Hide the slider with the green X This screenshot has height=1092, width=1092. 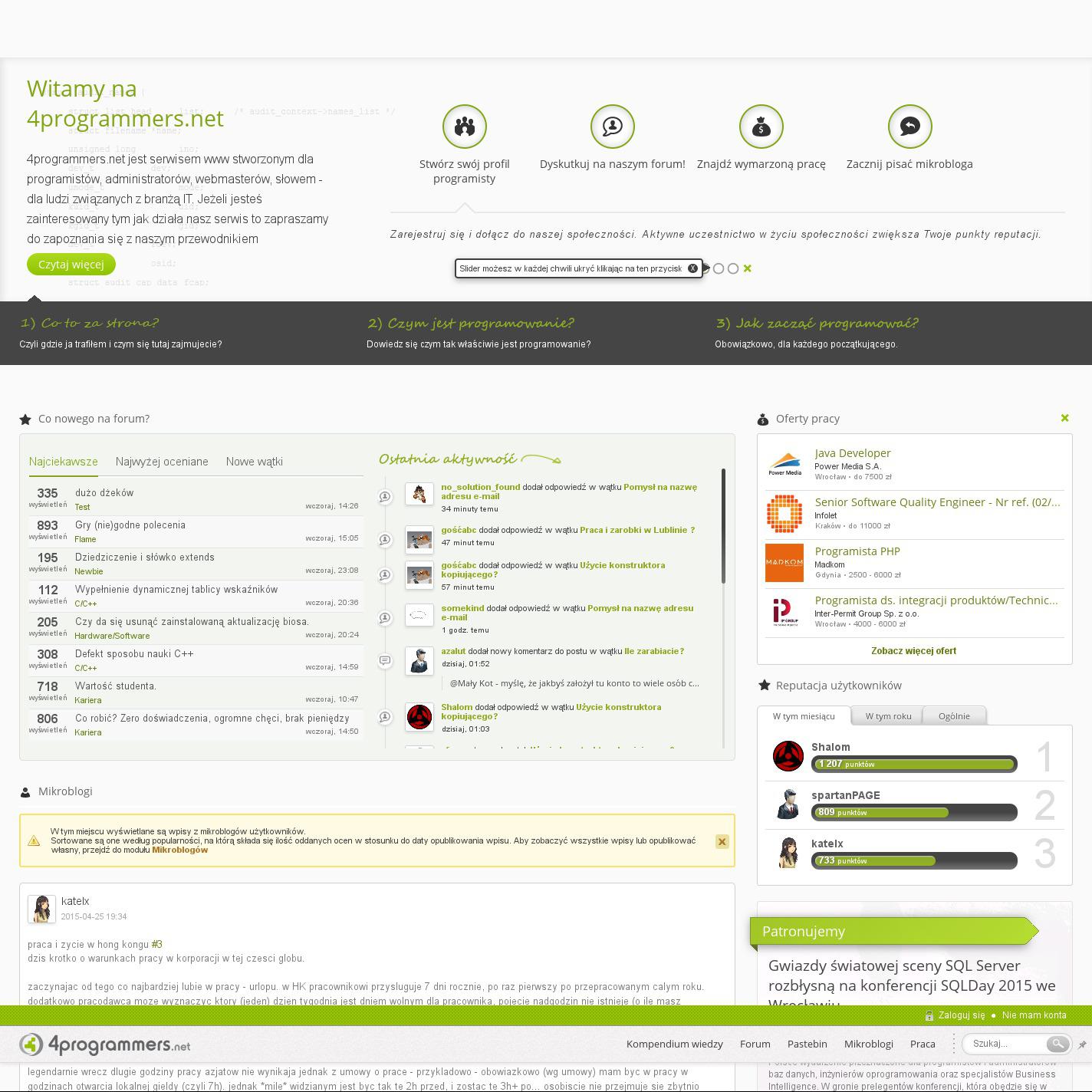tap(748, 268)
